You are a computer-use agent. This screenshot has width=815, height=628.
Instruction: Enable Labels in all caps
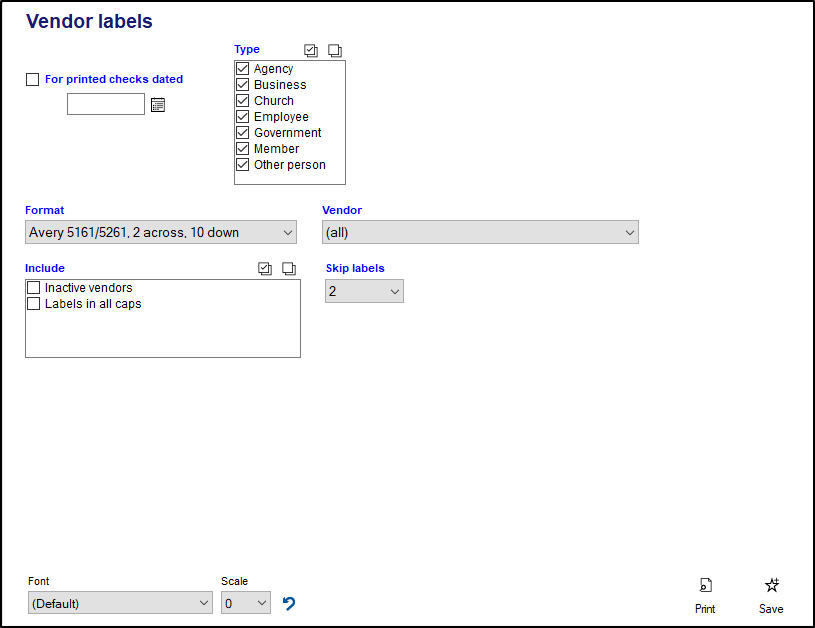[34, 304]
